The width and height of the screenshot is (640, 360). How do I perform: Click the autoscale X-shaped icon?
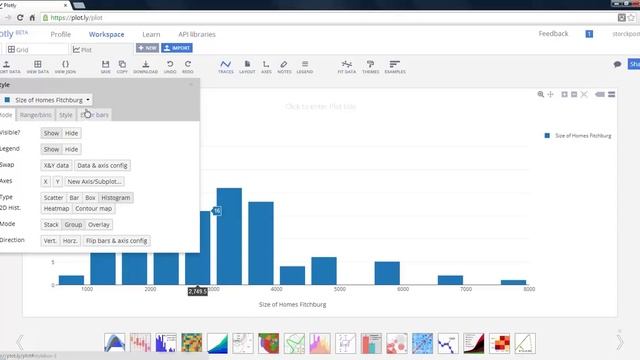tap(584, 94)
